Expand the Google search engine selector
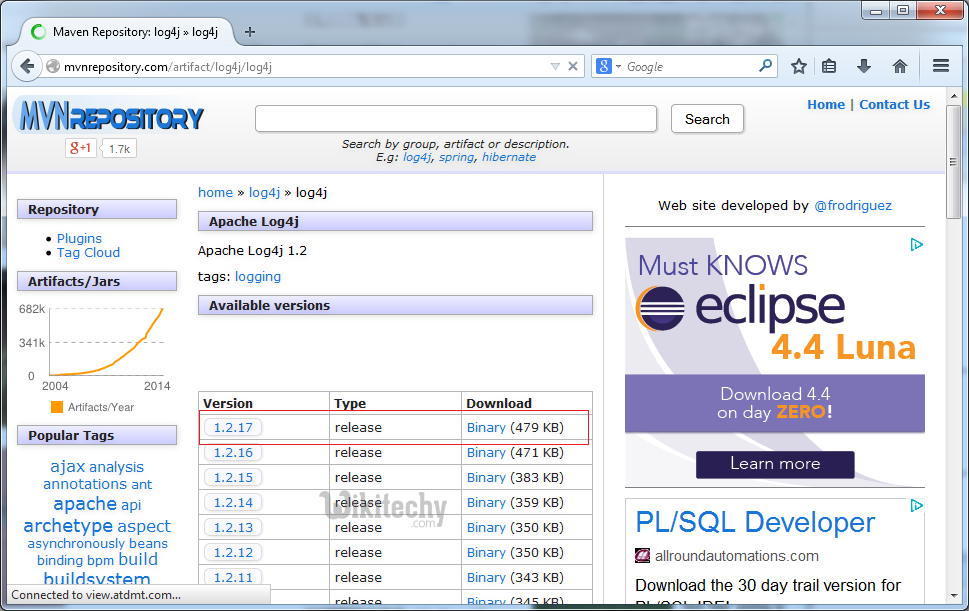Screen dimensions: 969x611 pyautogui.click(x=608, y=67)
